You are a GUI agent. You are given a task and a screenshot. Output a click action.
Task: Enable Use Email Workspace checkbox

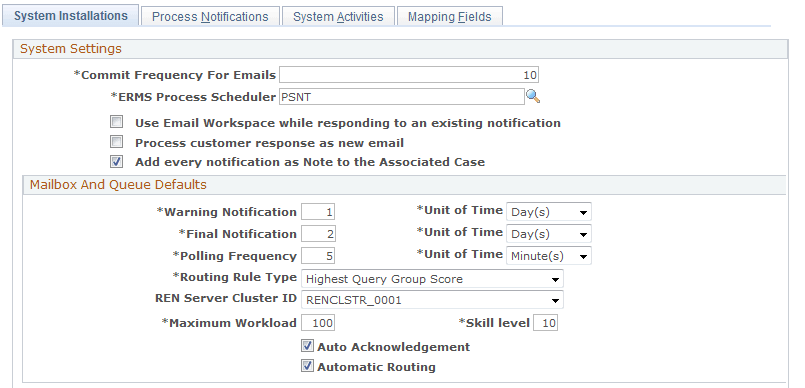[117, 122]
